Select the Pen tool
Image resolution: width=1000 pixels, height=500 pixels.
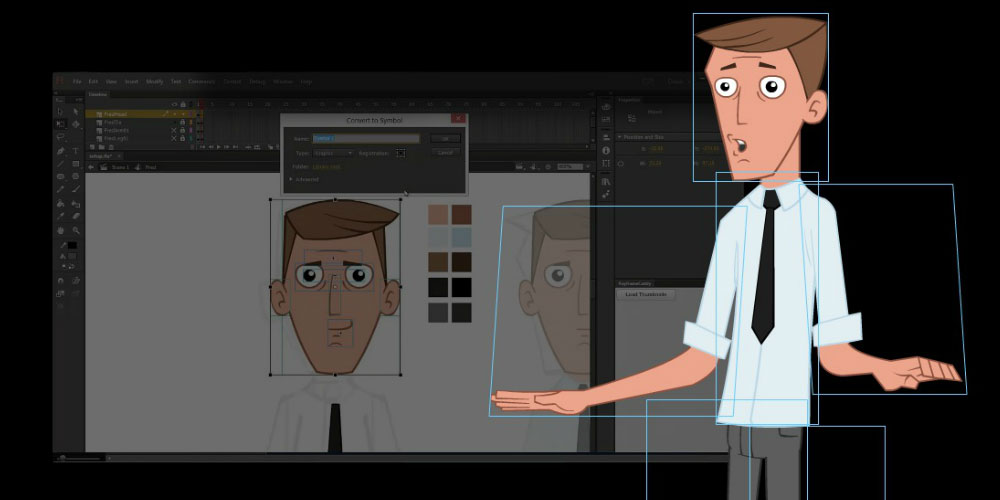pyautogui.click(x=61, y=151)
